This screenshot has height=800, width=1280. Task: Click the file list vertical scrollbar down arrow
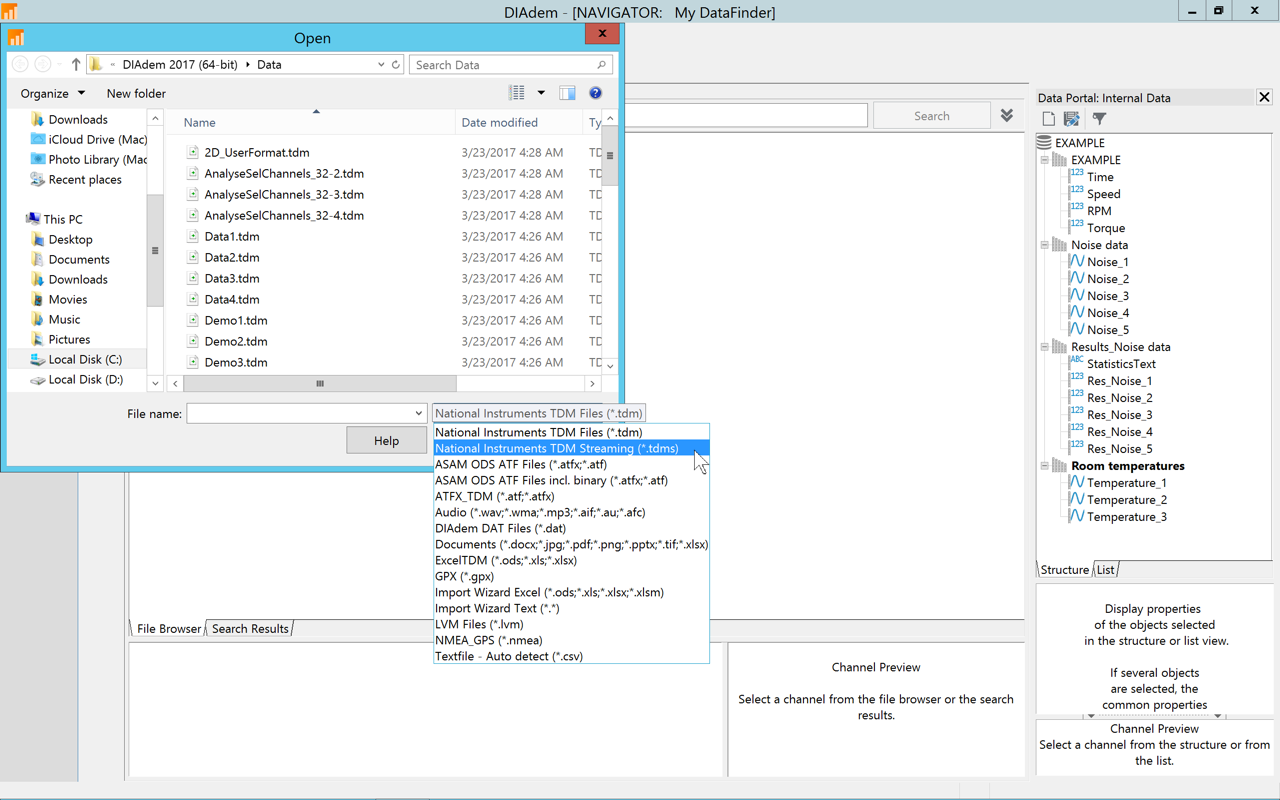click(x=610, y=366)
